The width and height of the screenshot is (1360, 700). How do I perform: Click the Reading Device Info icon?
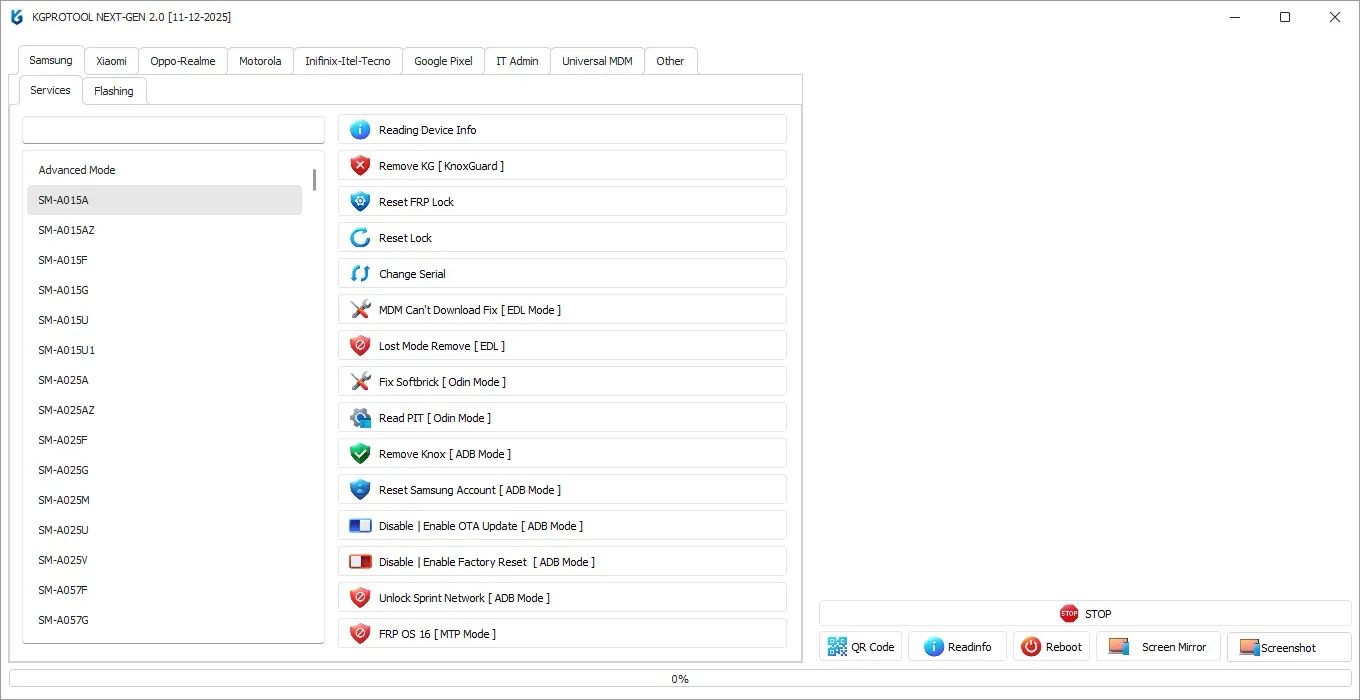tap(360, 130)
